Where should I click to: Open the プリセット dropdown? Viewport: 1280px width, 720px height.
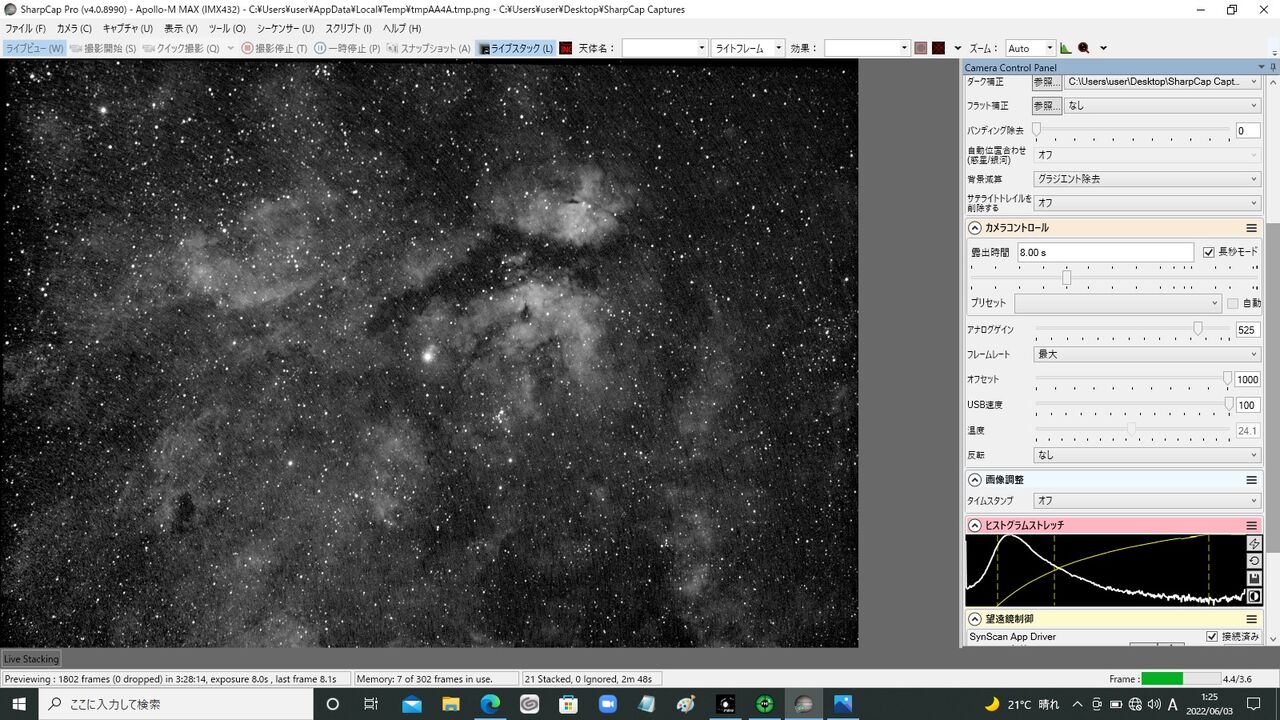click(x=1118, y=303)
